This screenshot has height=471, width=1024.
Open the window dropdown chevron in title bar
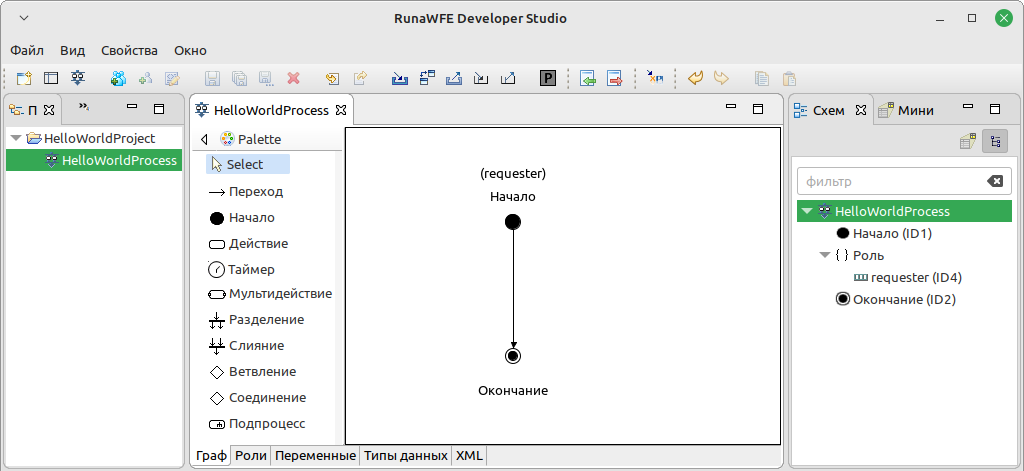click(x=24, y=18)
